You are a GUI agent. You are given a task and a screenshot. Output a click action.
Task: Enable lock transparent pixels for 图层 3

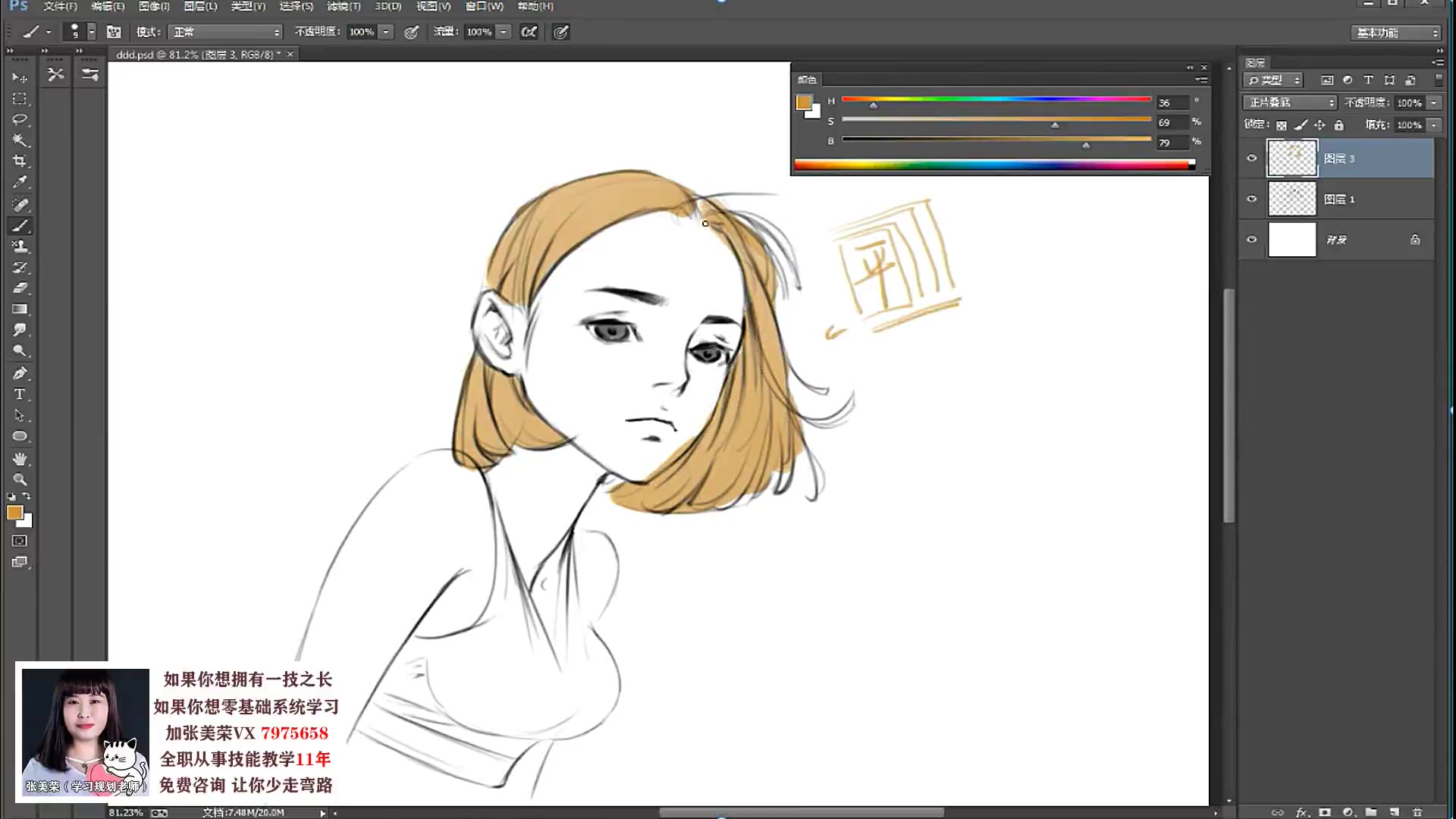tap(1280, 125)
